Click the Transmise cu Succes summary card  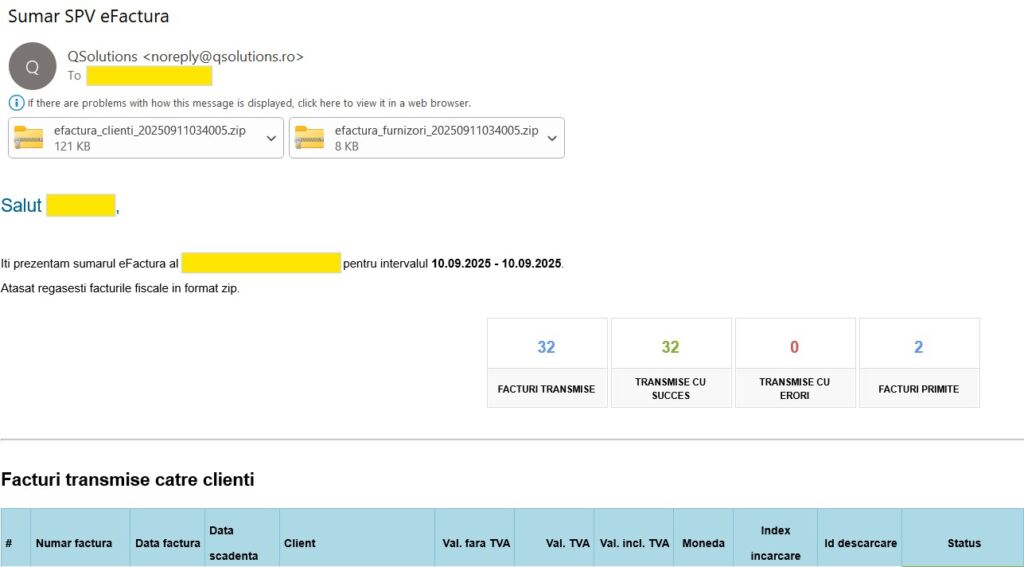click(670, 362)
